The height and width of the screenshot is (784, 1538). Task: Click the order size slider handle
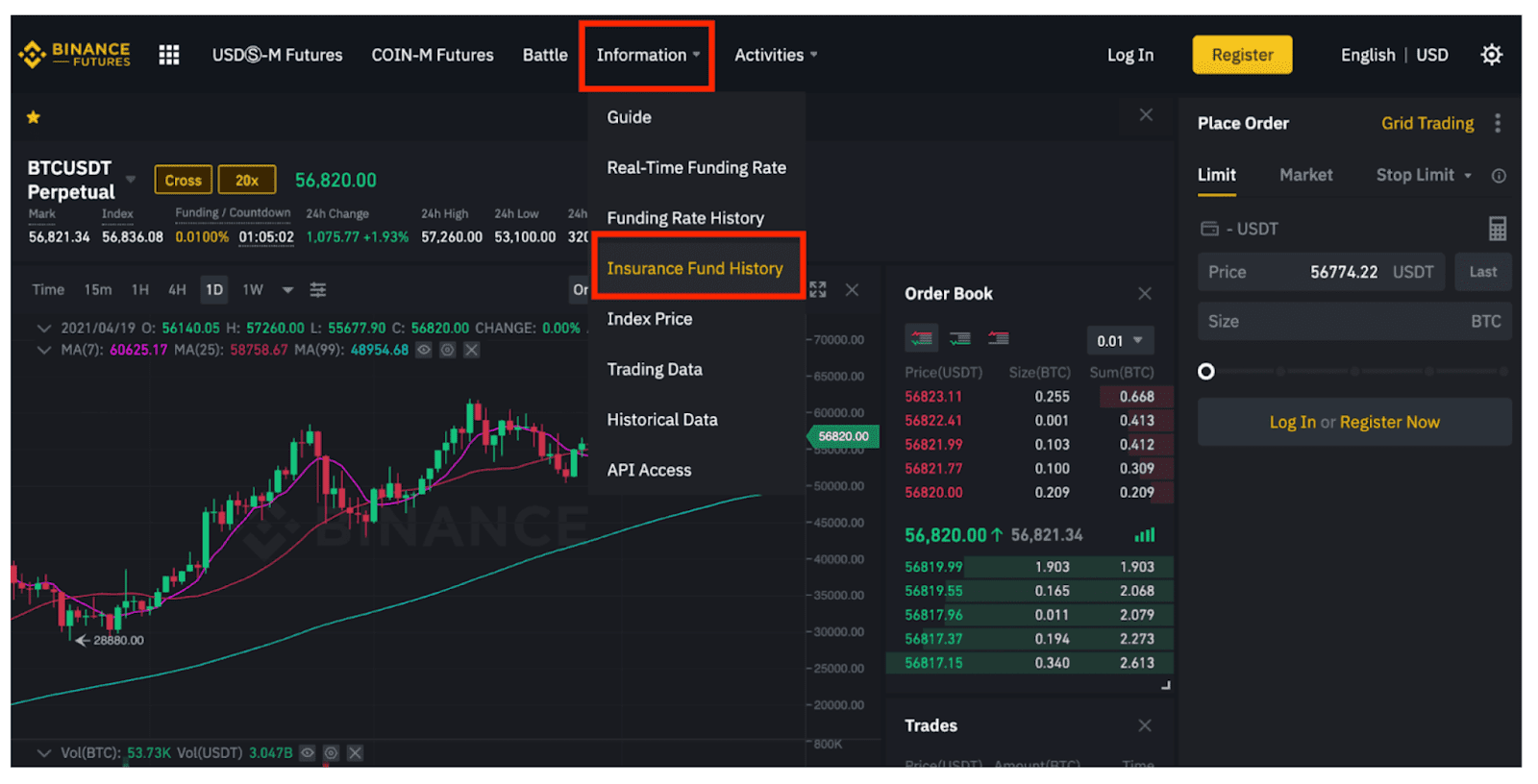point(1206,372)
